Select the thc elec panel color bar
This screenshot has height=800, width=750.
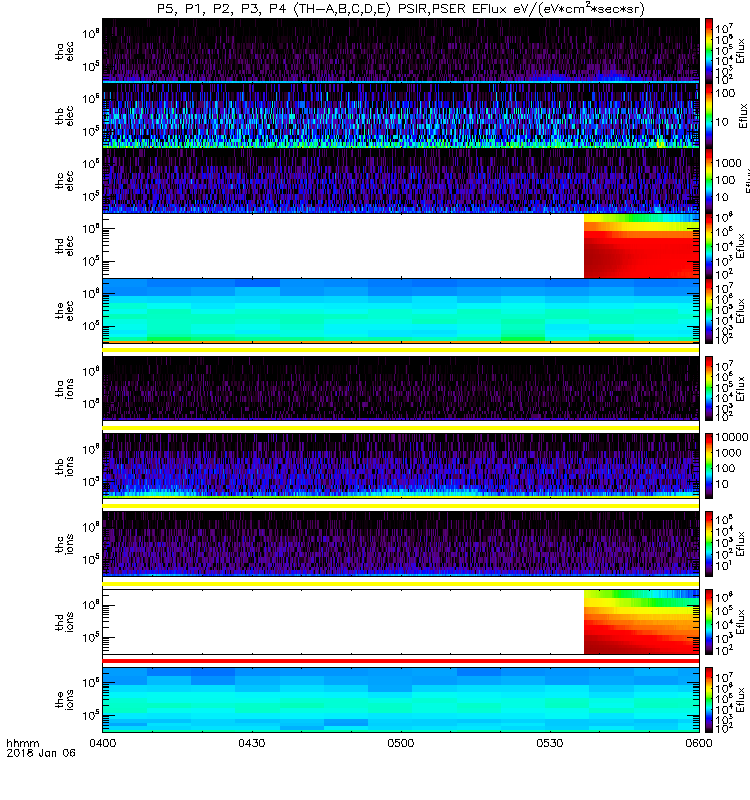pyautogui.click(x=709, y=181)
